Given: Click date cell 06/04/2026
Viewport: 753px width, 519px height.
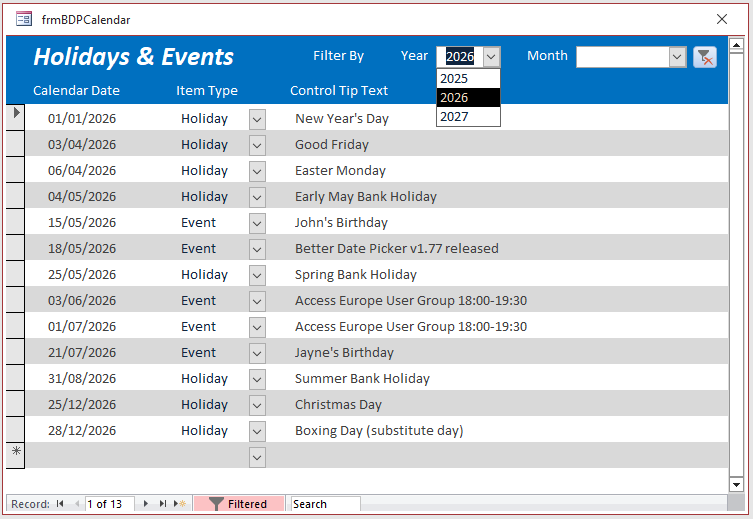Looking at the screenshot, I should [x=82, y=170].
